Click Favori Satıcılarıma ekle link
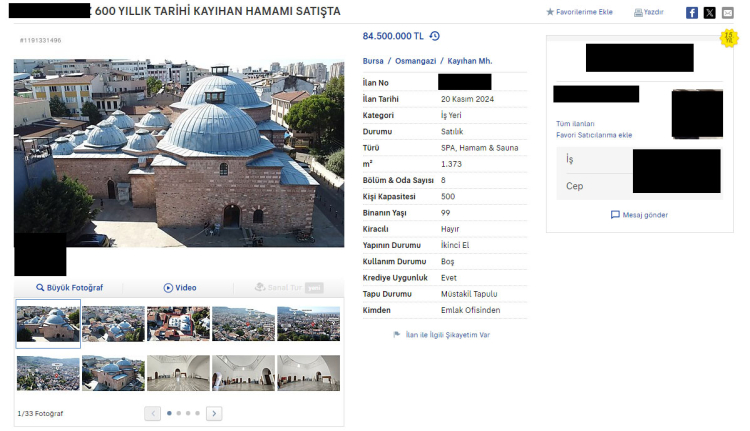The image size is (750, 431). tap(594, 134)
